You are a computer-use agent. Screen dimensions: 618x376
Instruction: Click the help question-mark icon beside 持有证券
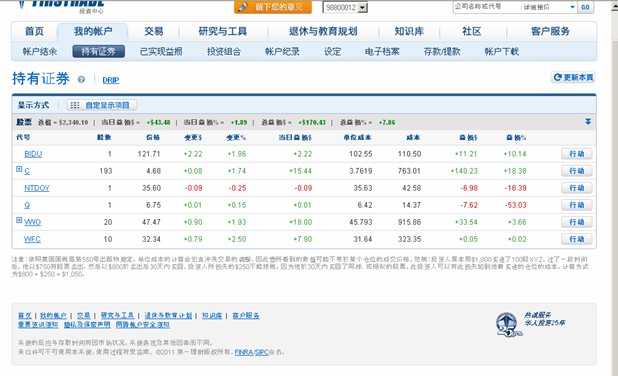click(x=81, y=80)
